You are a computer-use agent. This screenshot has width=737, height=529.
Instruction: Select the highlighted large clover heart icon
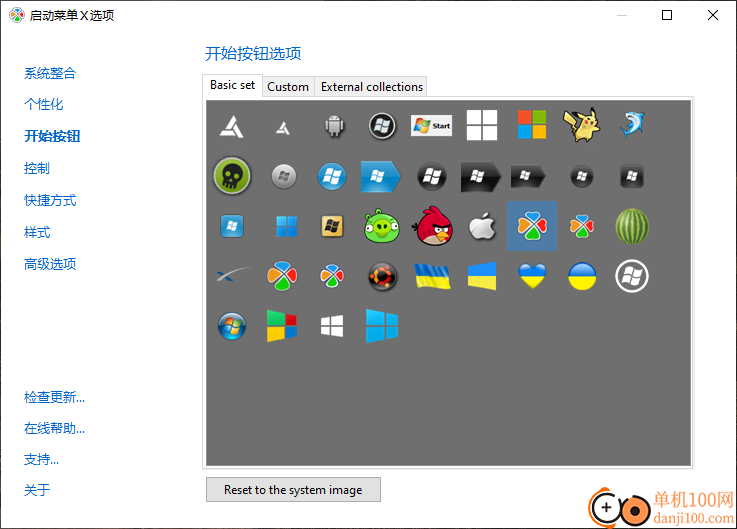point(532,226)
